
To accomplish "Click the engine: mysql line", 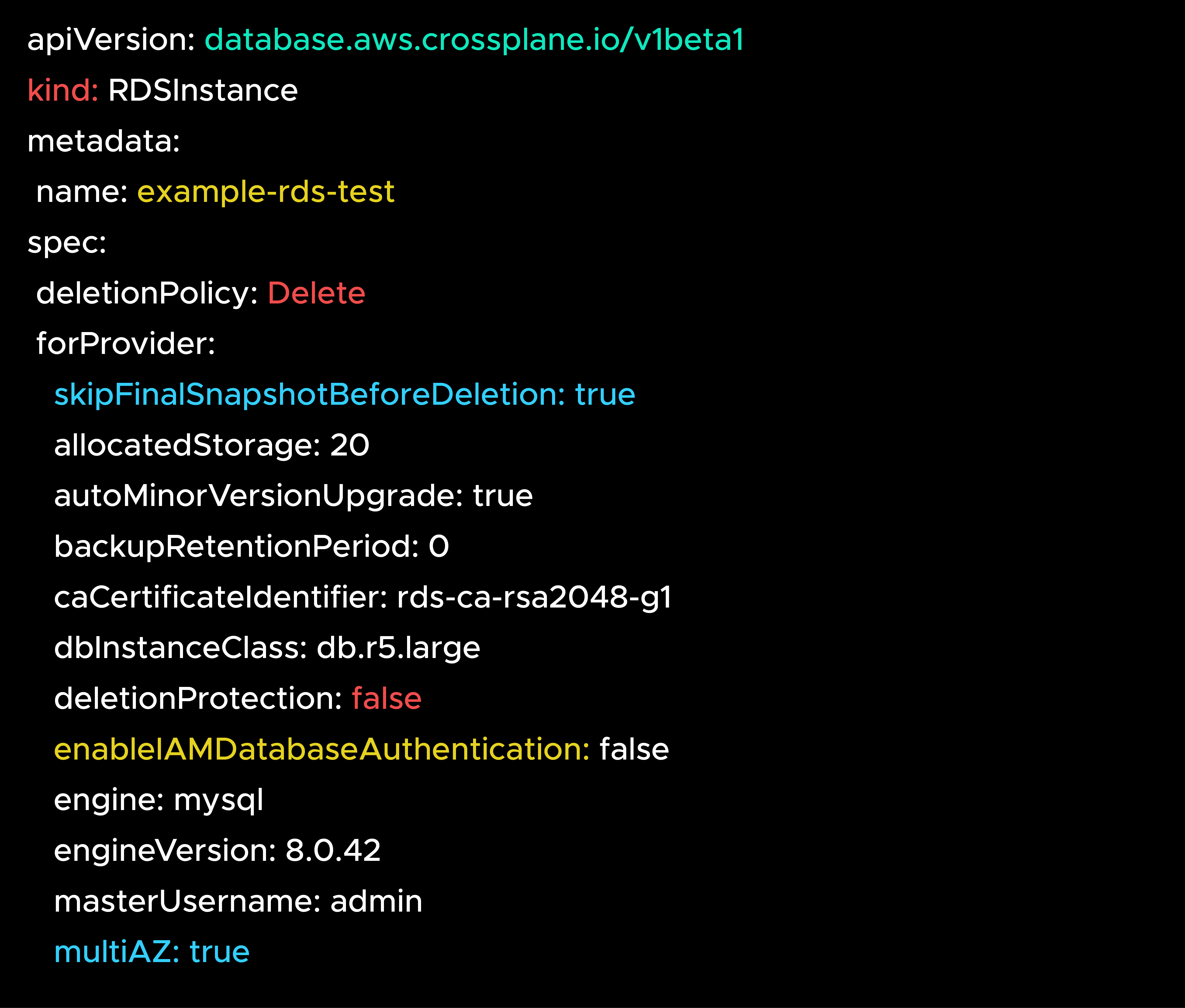I will pos(159,801).
